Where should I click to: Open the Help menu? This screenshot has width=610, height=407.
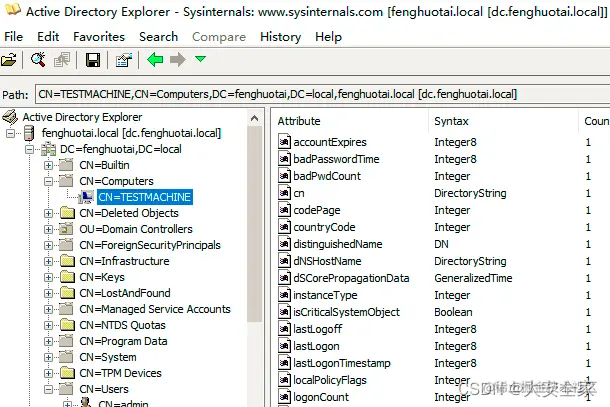point(328,37)
